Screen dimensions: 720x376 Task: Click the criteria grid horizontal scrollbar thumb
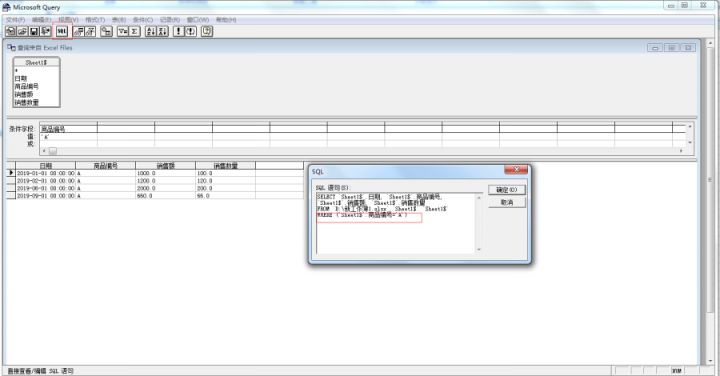coord(53,151)
